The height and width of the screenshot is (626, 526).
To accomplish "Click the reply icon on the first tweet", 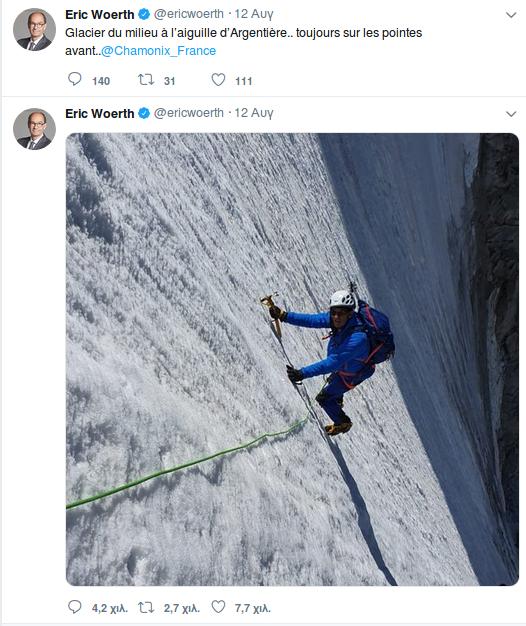I will [x=75, y=79].
